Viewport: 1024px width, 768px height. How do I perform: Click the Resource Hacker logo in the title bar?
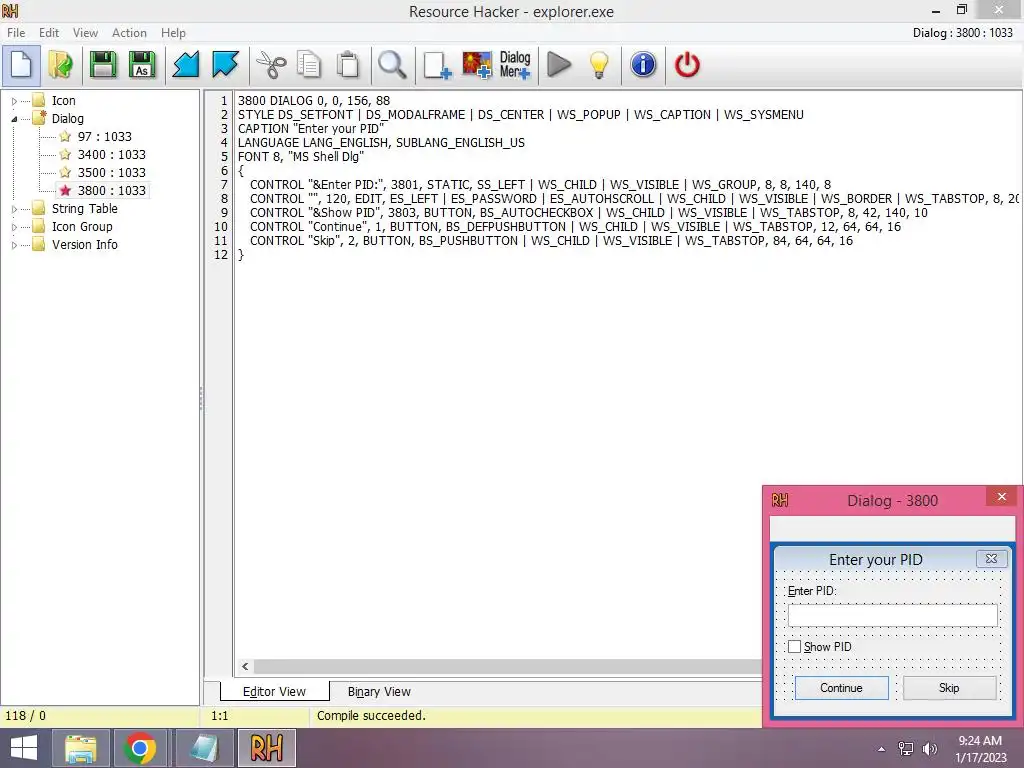pyautogui.click(x=10, y=10)
